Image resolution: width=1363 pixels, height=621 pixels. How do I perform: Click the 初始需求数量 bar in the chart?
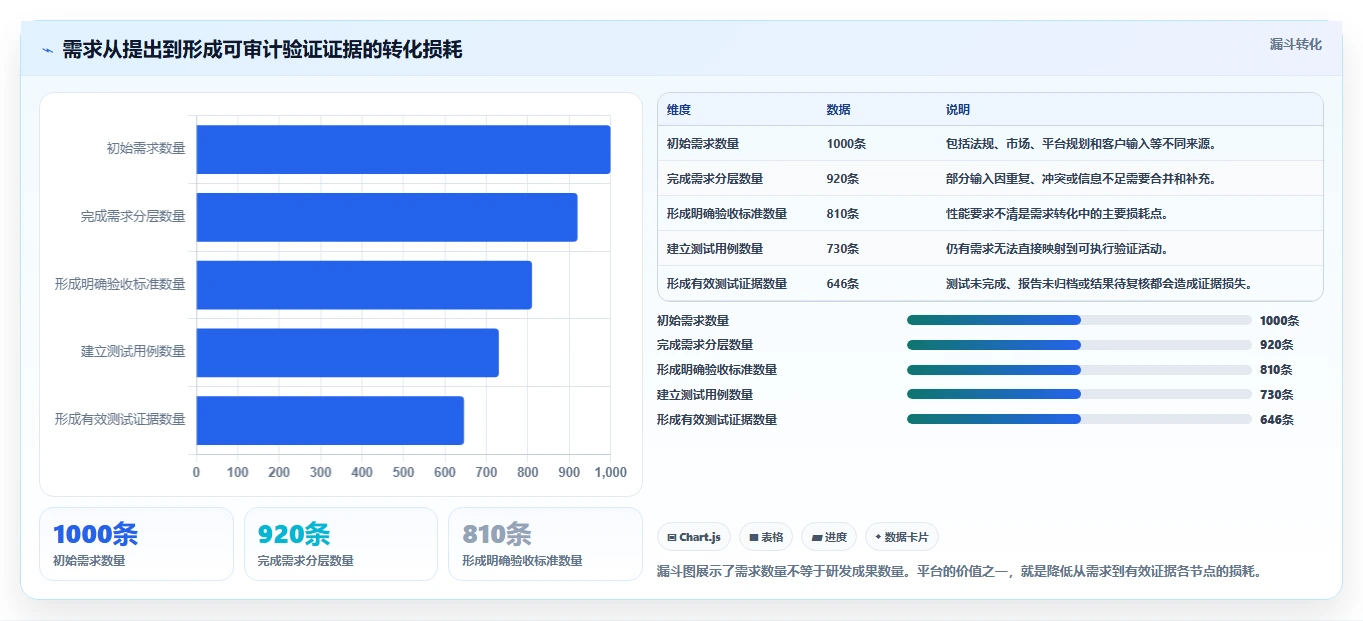(403, 149)
